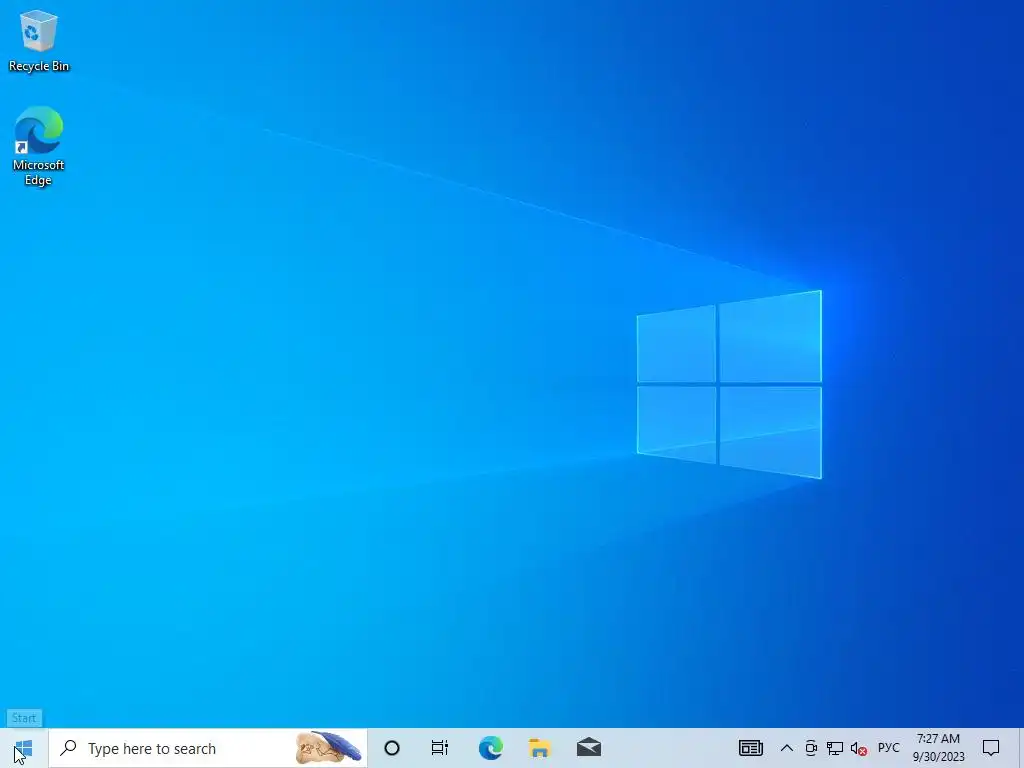The image size is (1024, 768).
Task: Open Cortana circle icon on taskbar
Action: [392, 748]
